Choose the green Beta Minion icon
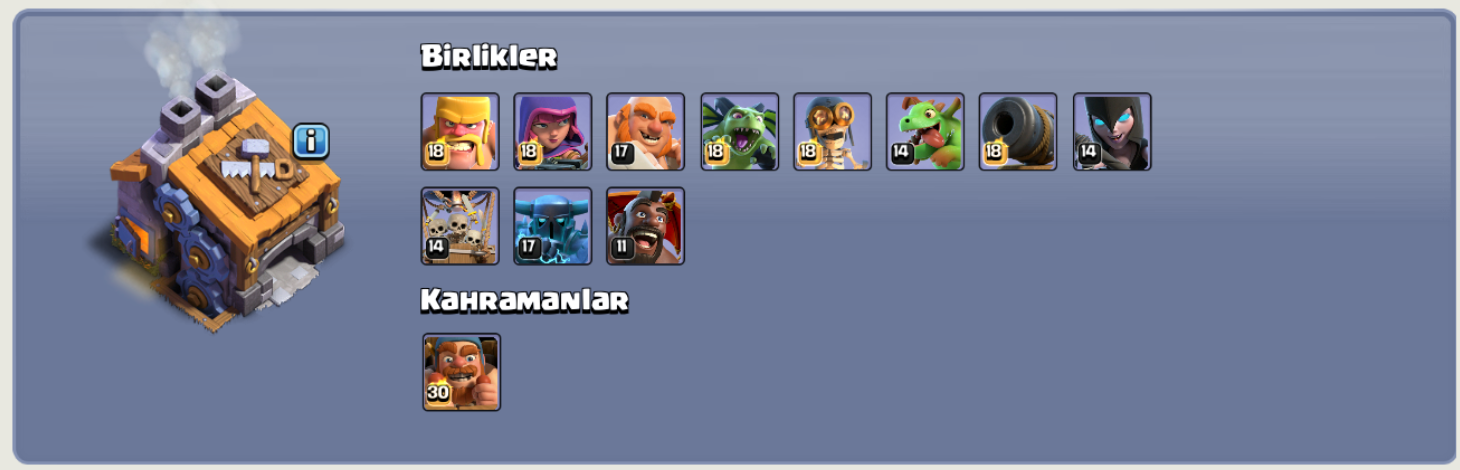The image size is (1460, 470). (740, 132)
